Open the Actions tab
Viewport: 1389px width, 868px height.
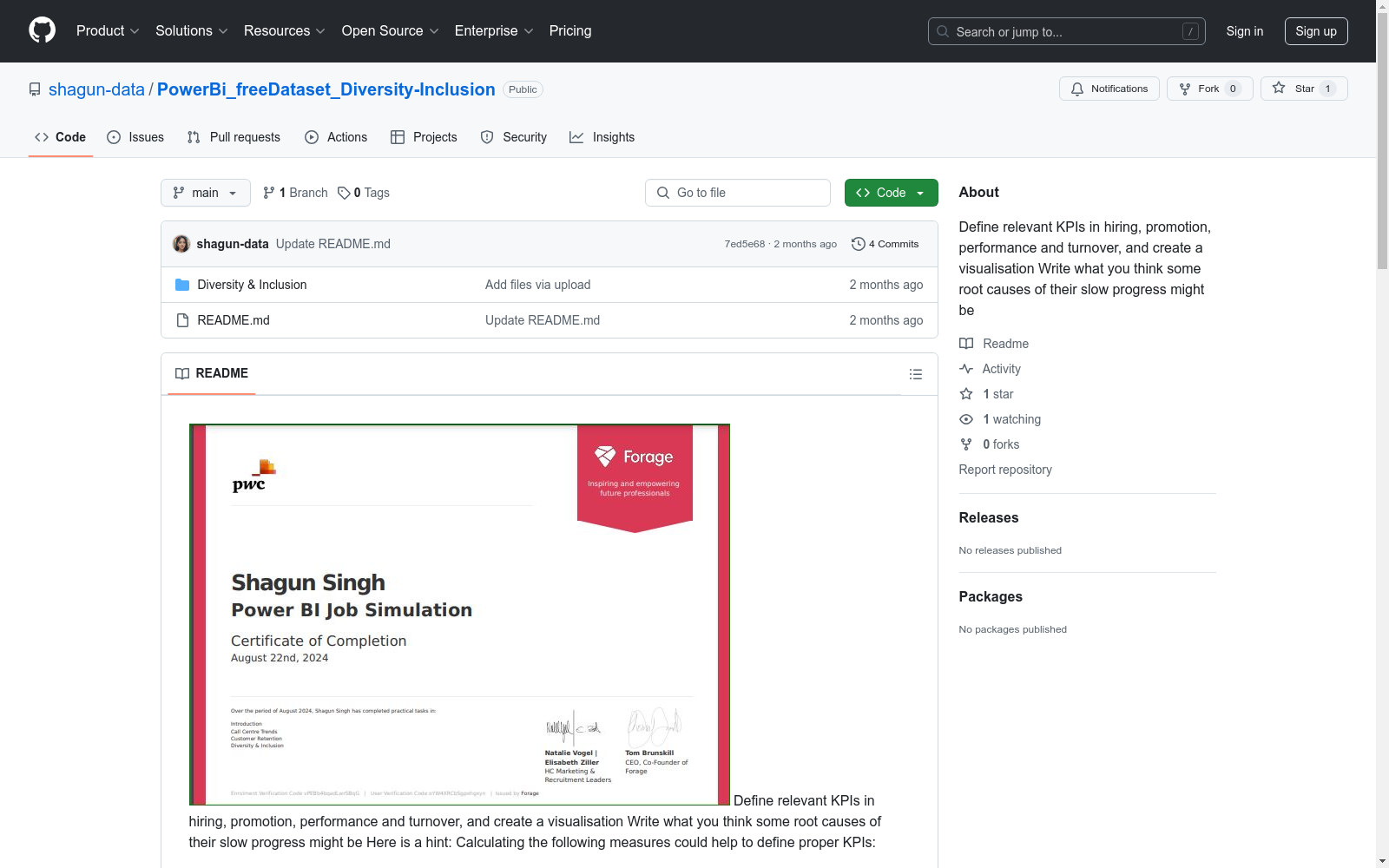coord(336,137)
